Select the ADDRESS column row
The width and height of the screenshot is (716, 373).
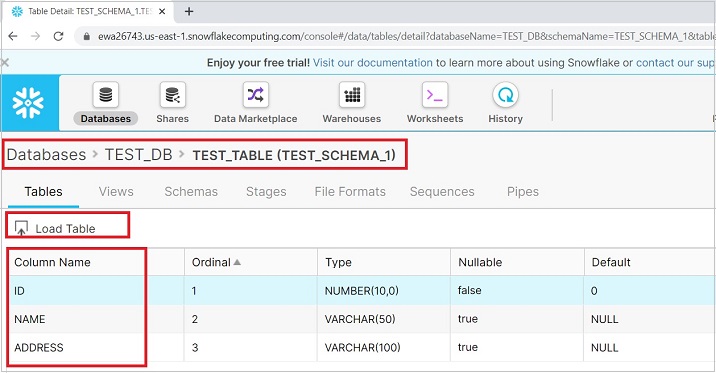click(x=361, y=347)
